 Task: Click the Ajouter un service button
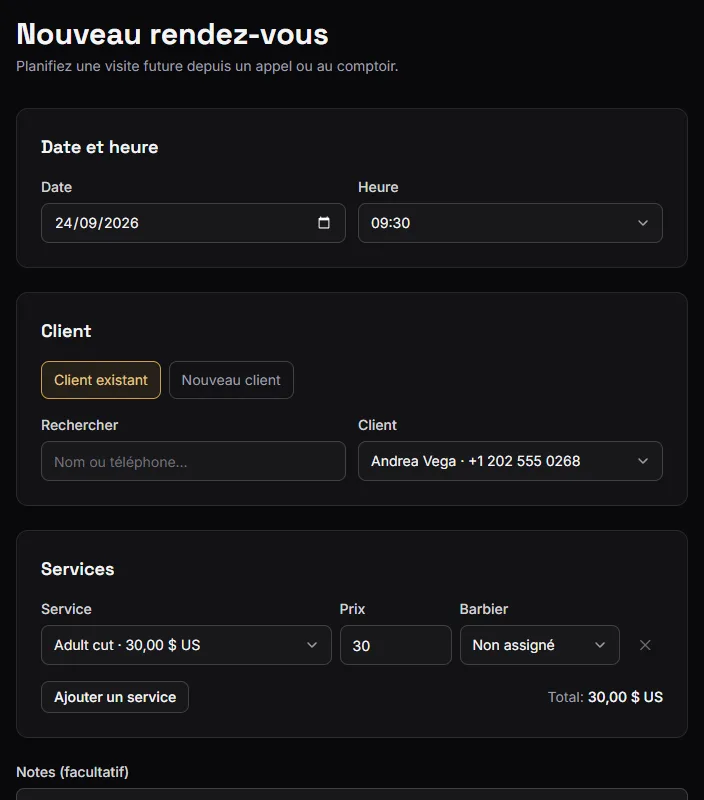click(x=115, y=697)
